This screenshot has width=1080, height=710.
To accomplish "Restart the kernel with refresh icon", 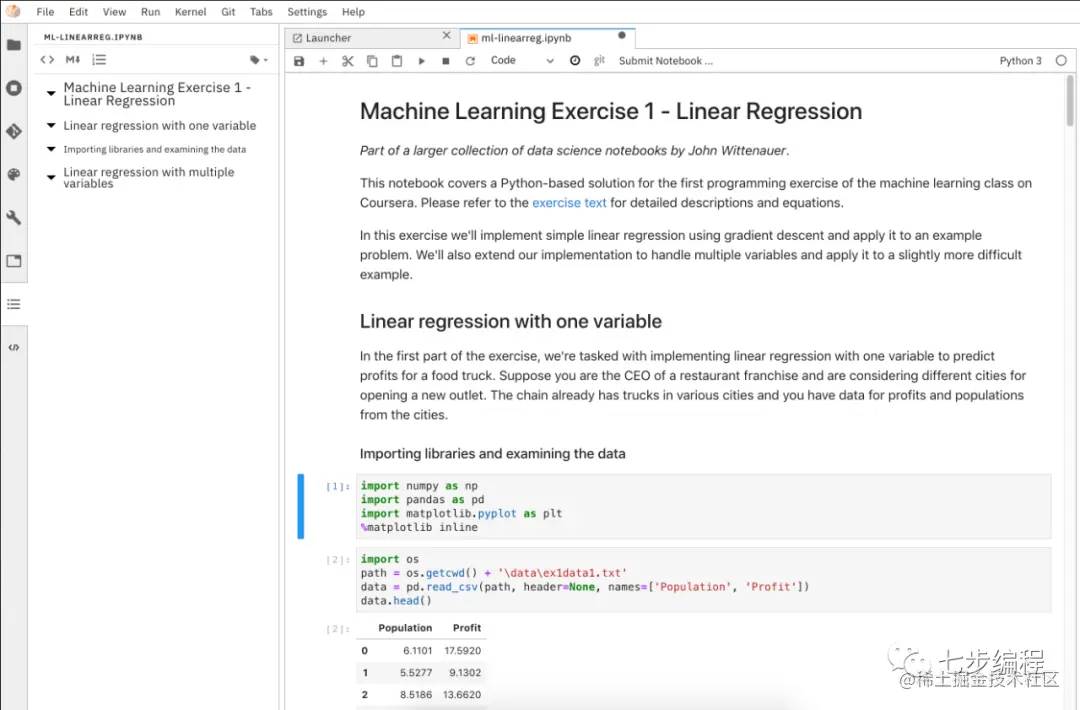I will [x=470, y=61].
